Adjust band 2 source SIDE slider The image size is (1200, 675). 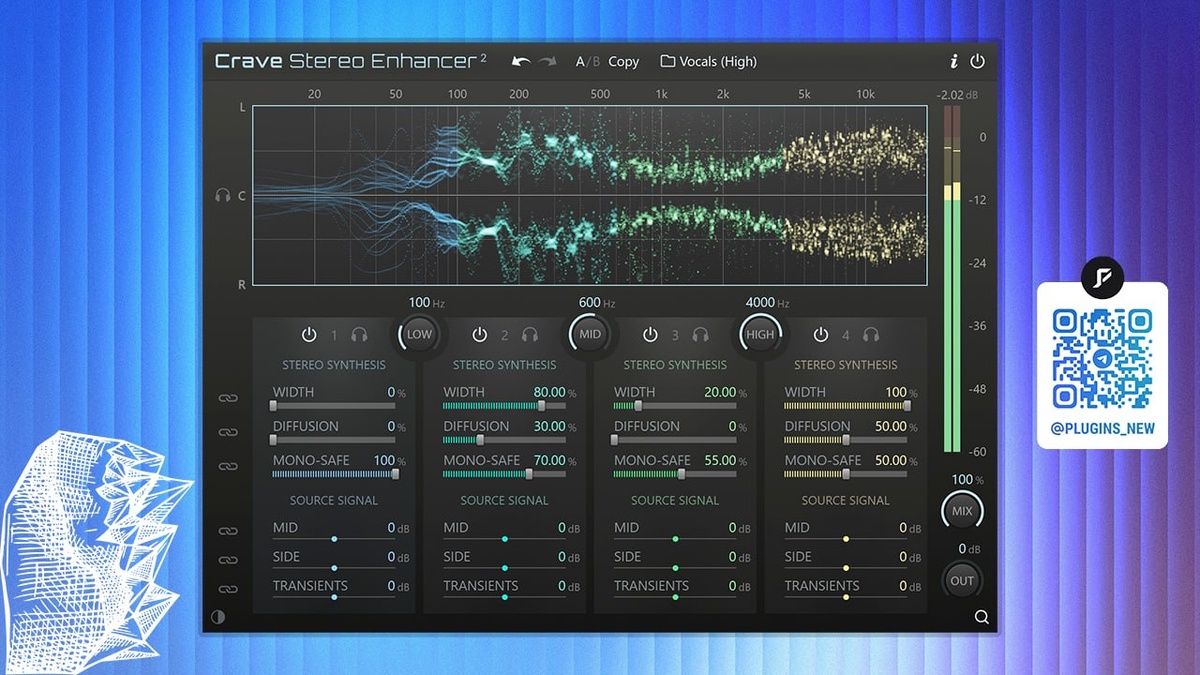(504, 568)
